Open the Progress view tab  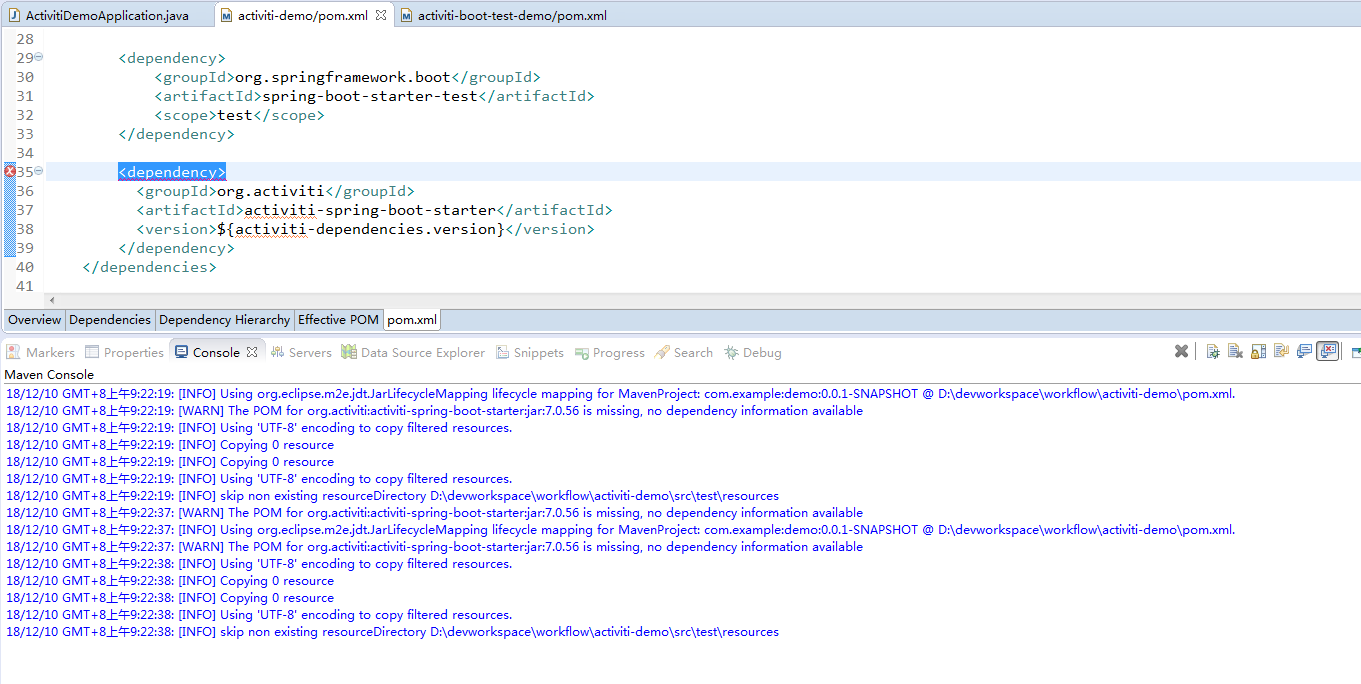(610, 352)
